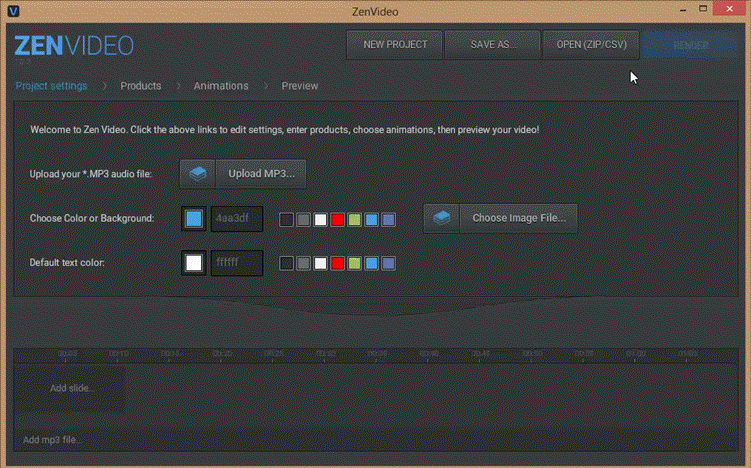Click Upload MP3... button
Image resolution: width=751 pixels, height=468 pixels.
point(261,174)
